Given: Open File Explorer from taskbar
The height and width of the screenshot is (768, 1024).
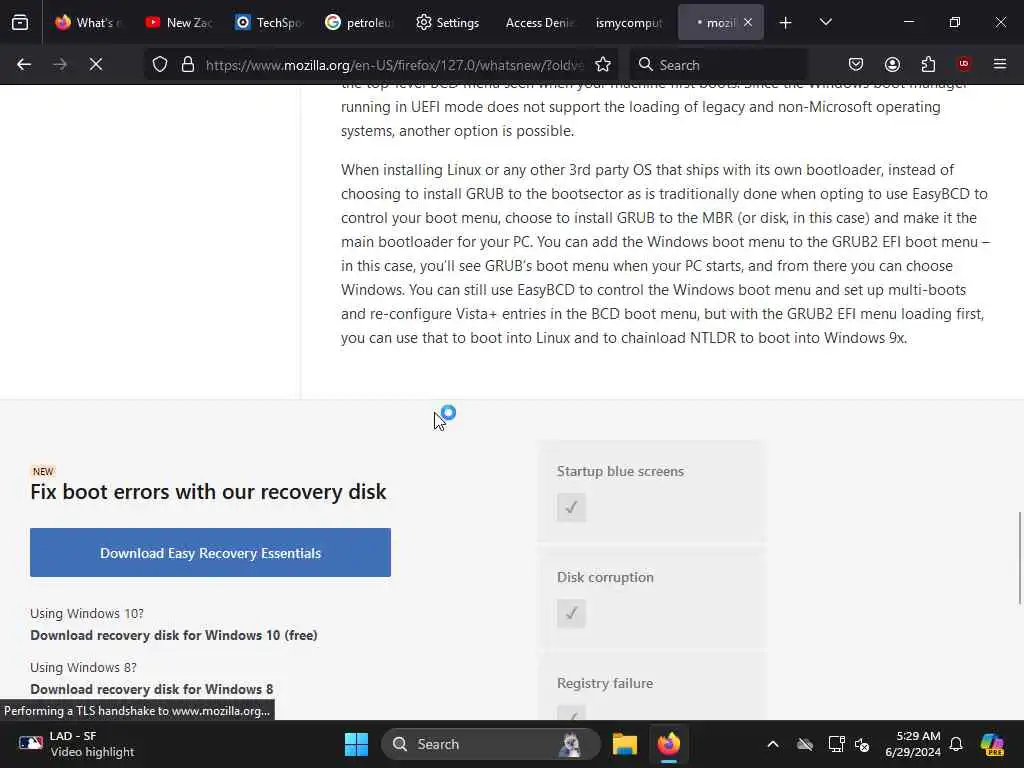Looking at the screenshot, I should pyautogui.click(x=624, y=744).
